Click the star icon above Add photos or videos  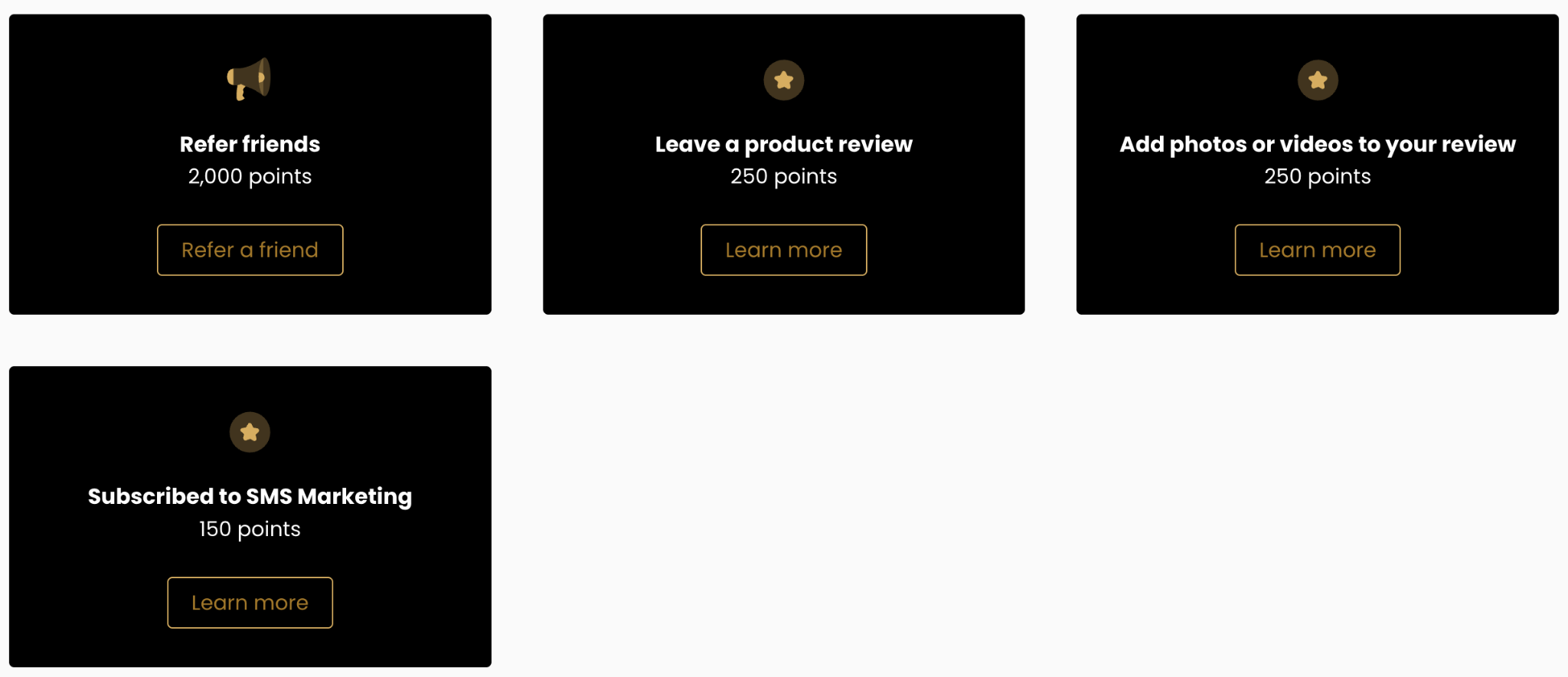(1317, 80)
